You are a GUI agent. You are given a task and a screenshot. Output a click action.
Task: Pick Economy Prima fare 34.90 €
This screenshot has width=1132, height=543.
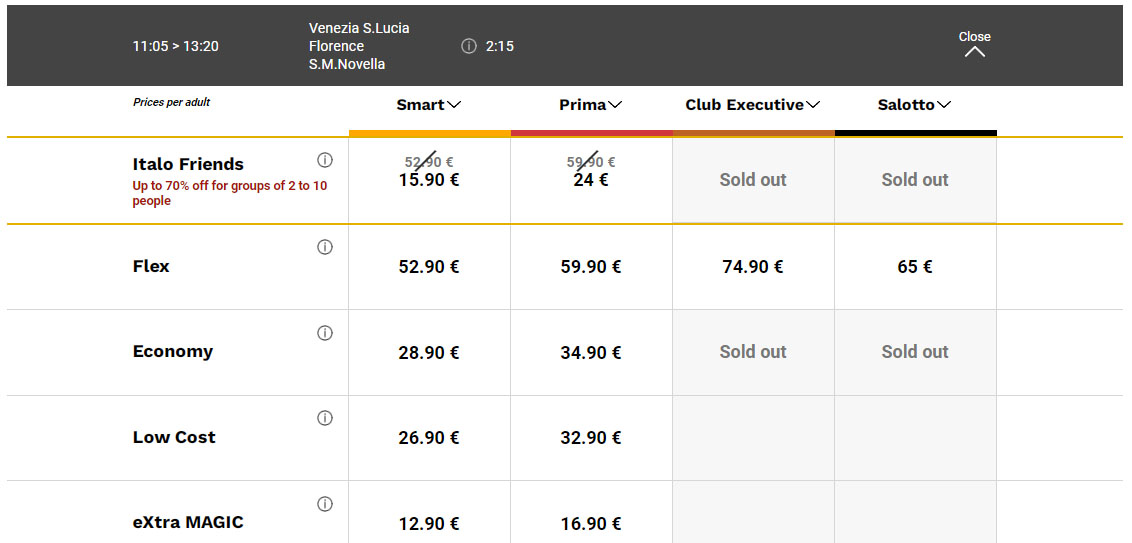point(591,352)
